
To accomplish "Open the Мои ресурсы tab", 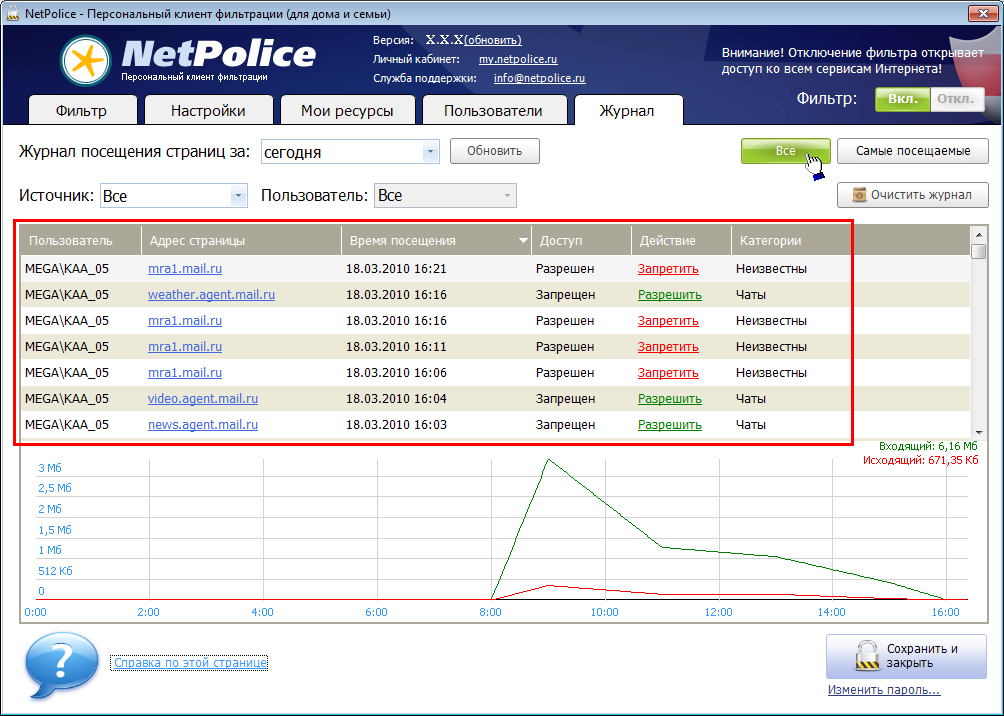I will [347, 110].
